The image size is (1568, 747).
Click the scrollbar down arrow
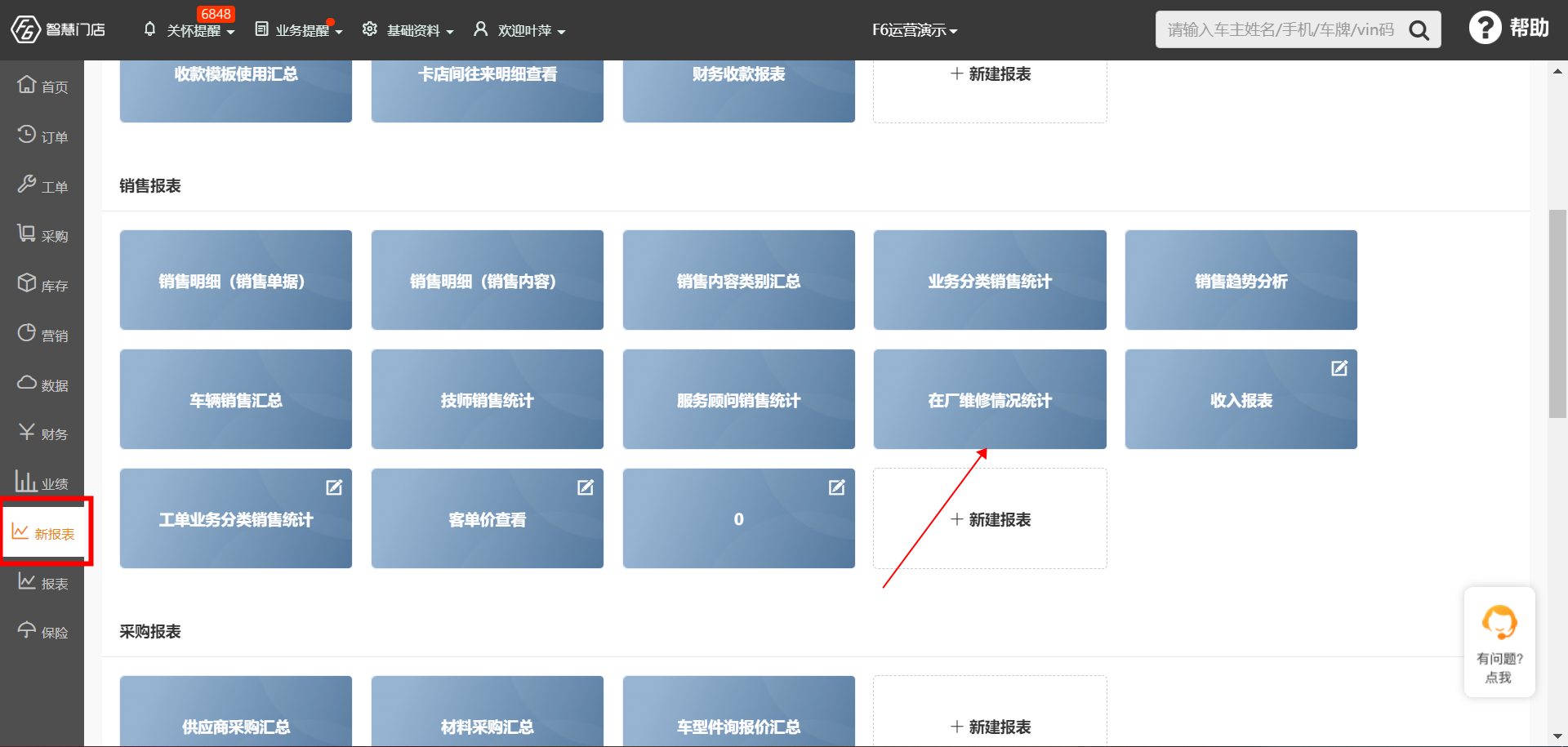(x=1557, y=736)
